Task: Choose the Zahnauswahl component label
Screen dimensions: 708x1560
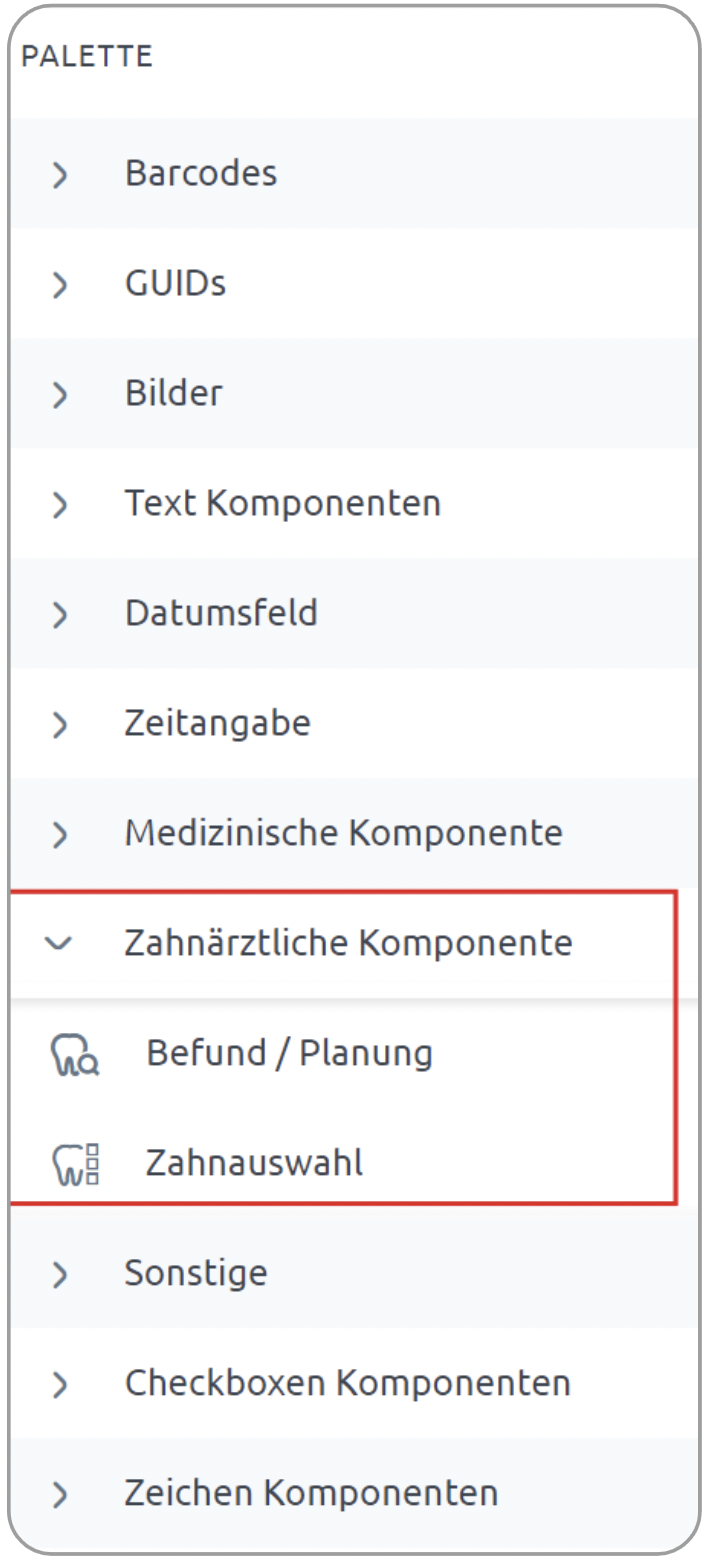Action: pyautogui.click(x=254, y=1163)
